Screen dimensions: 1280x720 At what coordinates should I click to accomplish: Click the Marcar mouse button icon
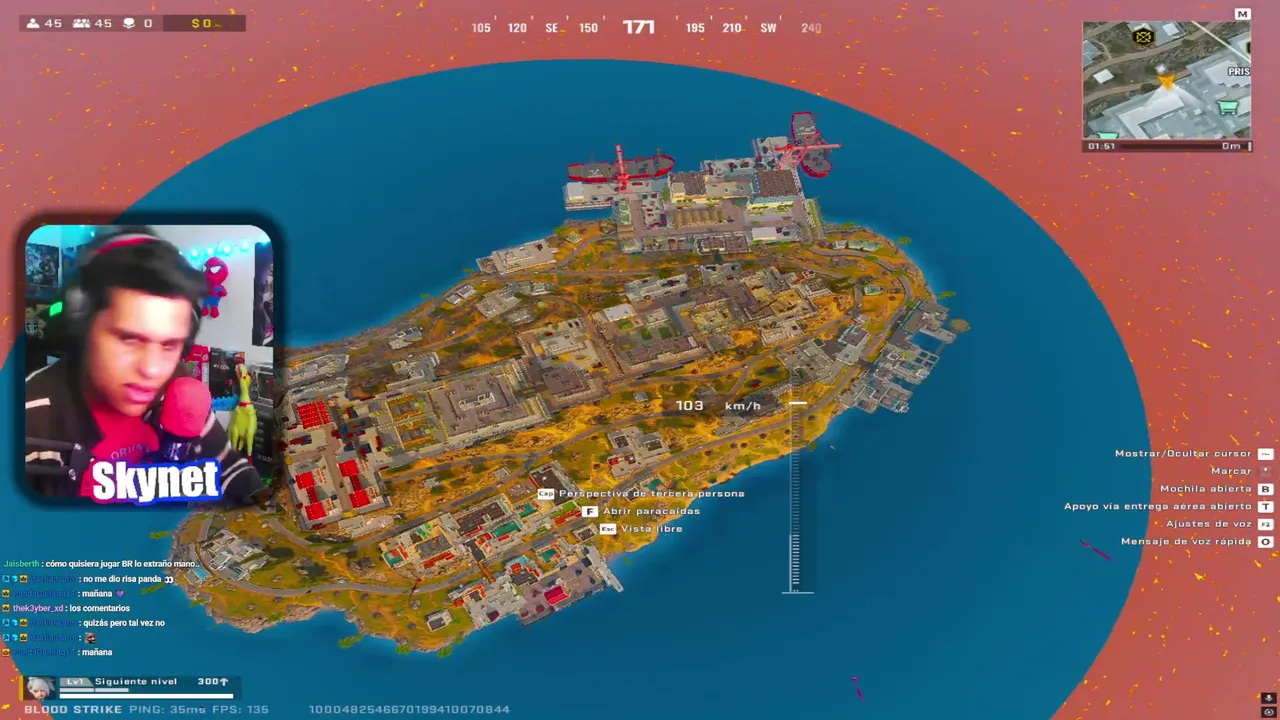click(1266, 471)
